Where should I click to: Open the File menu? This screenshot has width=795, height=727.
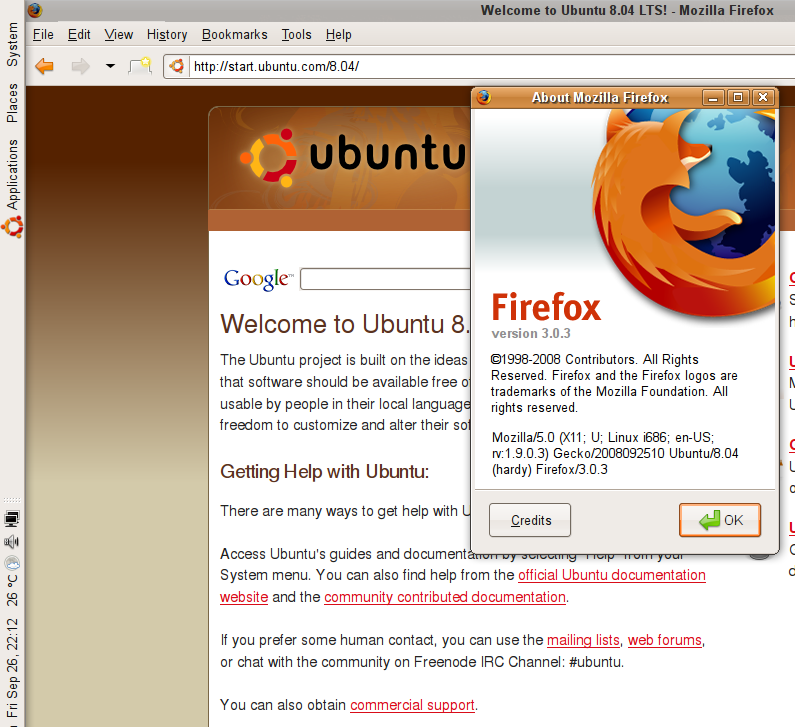[x=43, y=34]
